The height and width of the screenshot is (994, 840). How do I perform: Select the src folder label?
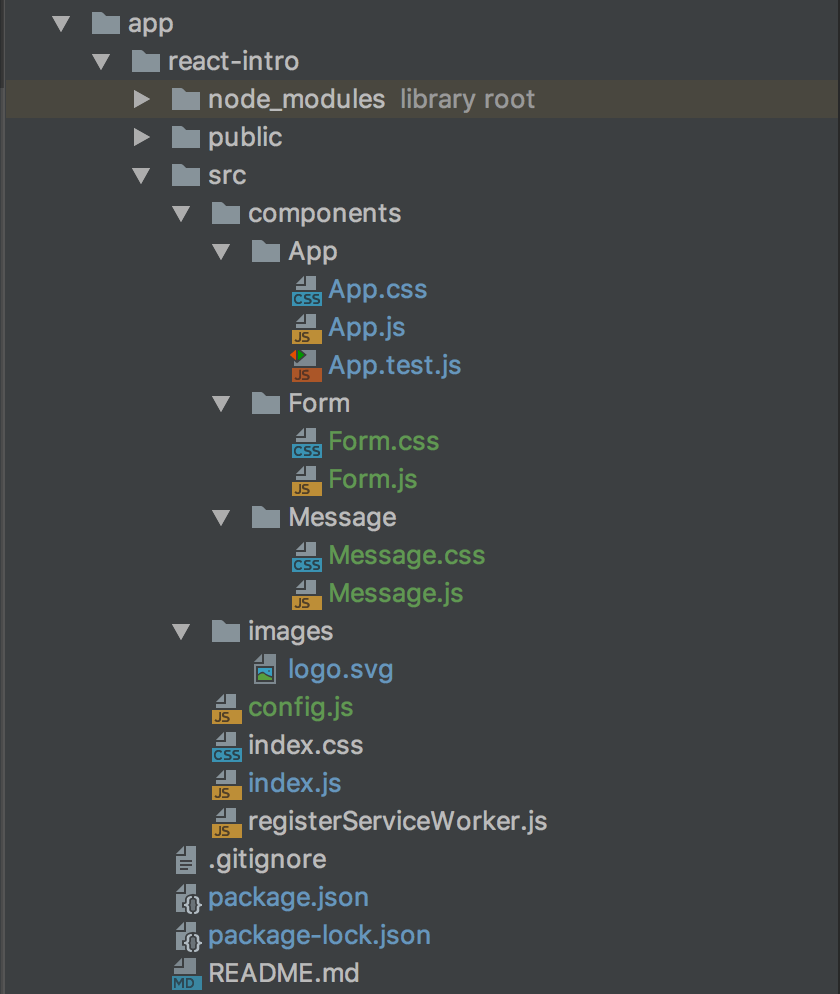click(227, 176)
